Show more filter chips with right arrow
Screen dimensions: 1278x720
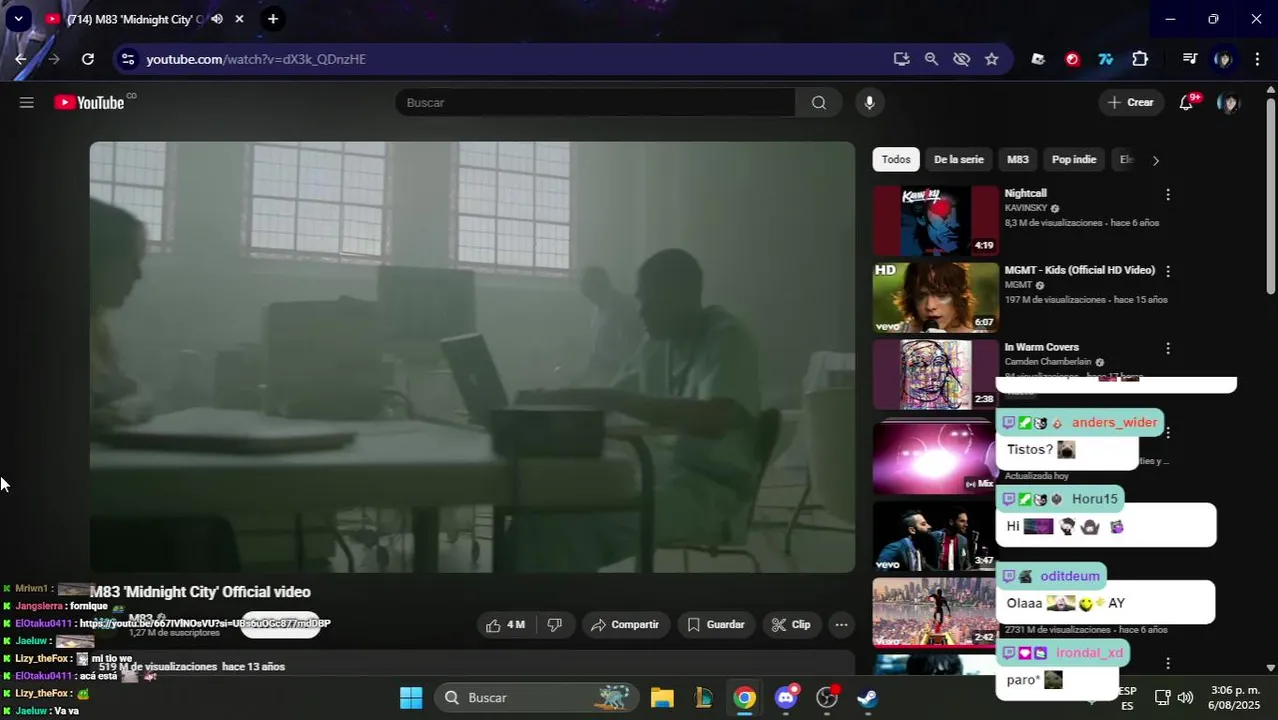coord(1155,161)
